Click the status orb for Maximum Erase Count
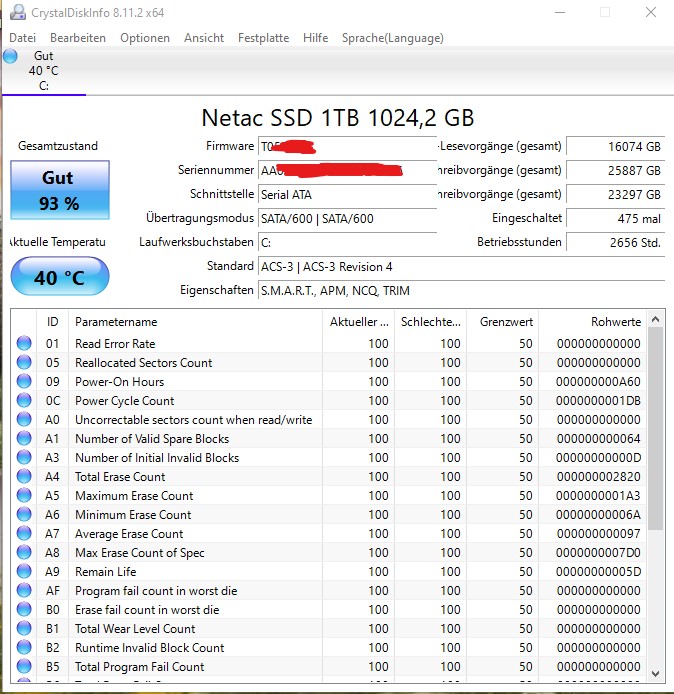The height and width of the screenshot is (694, 674). 24,495
